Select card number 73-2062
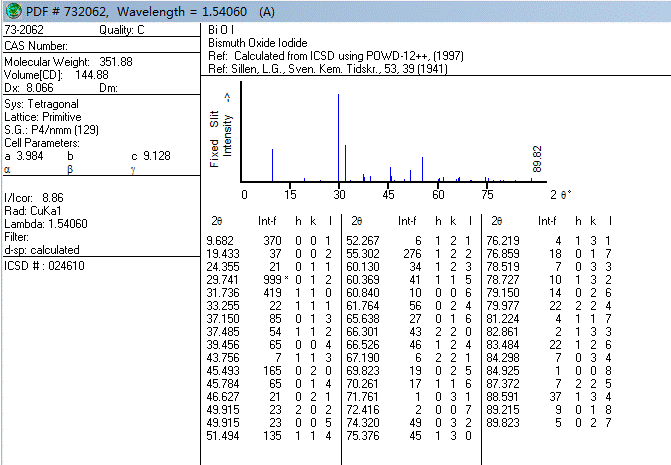Image resolution: width=671 pixels, height=465 pixels. click(x=24, y=30)
